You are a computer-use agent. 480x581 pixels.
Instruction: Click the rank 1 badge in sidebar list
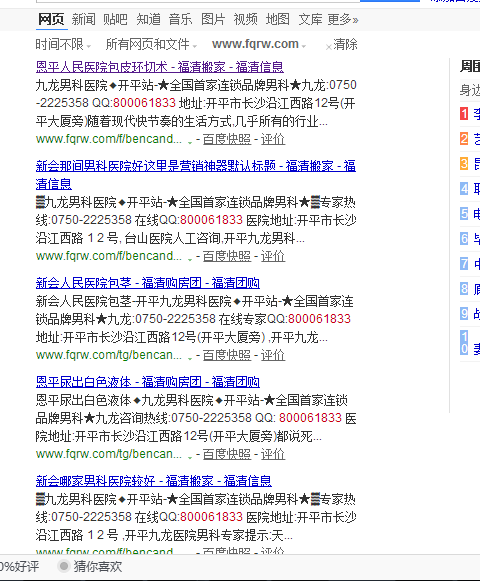(x=464, y=113)
